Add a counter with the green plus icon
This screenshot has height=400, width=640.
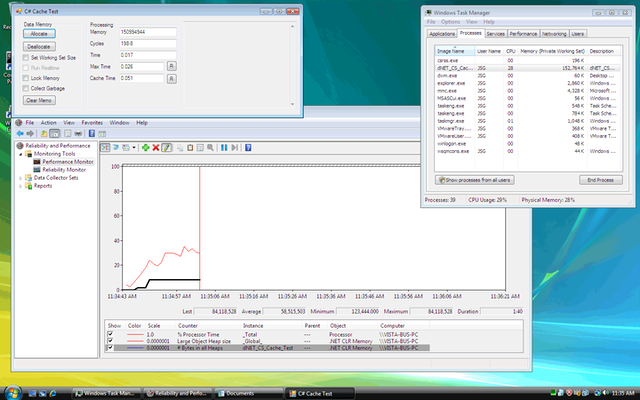pyautogui.click(x=145, y=147)
